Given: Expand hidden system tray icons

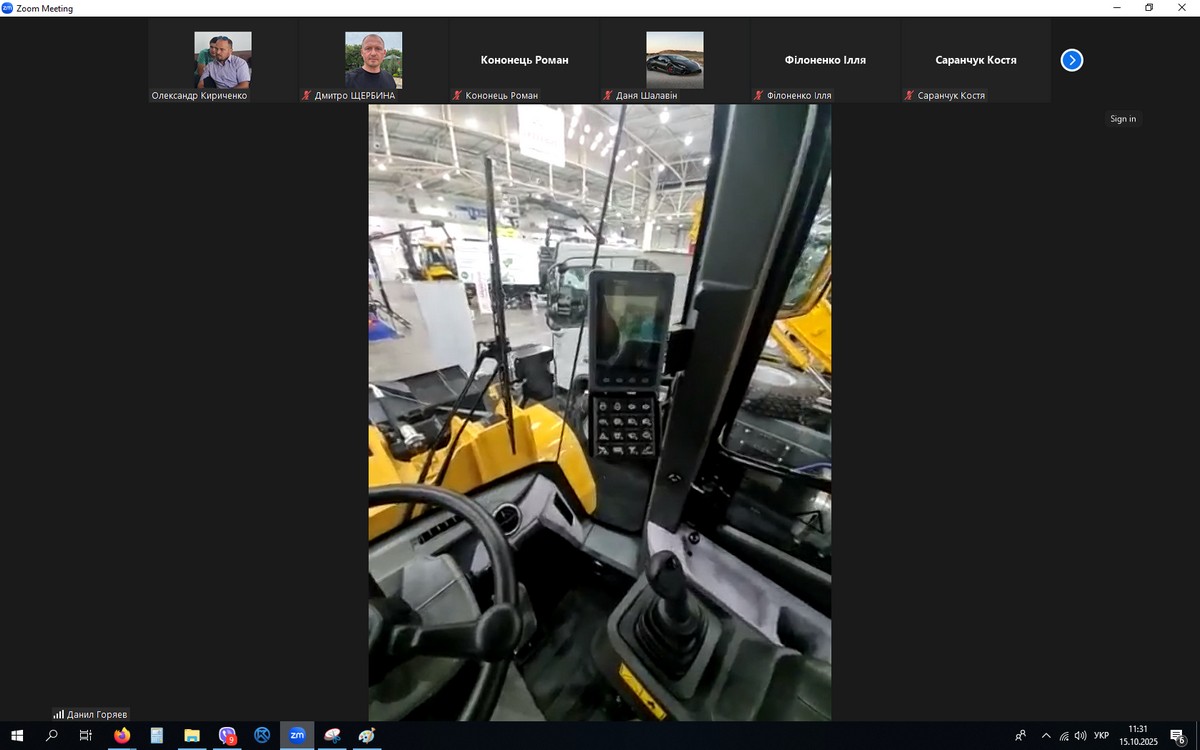Looking at the screenshot, I should (x=1046, y=735).
